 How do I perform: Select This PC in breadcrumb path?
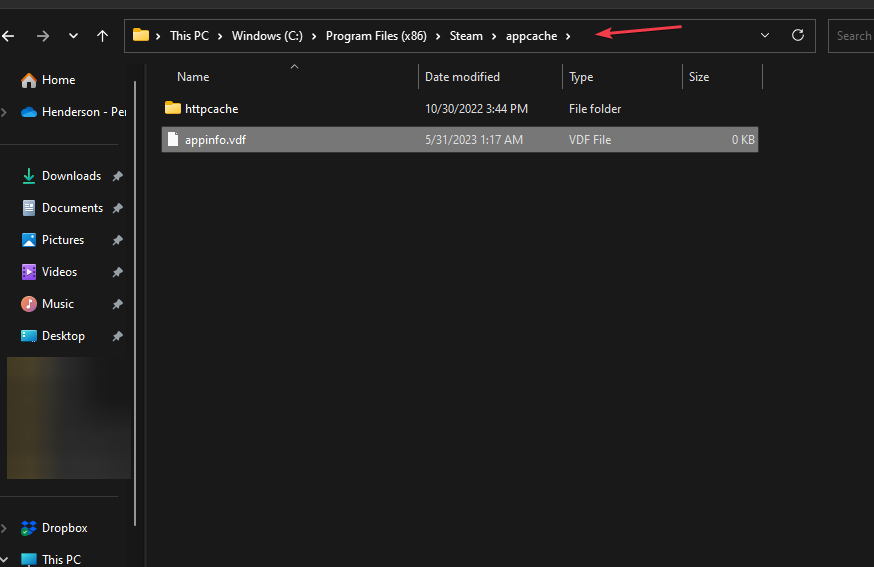(190, 36)
